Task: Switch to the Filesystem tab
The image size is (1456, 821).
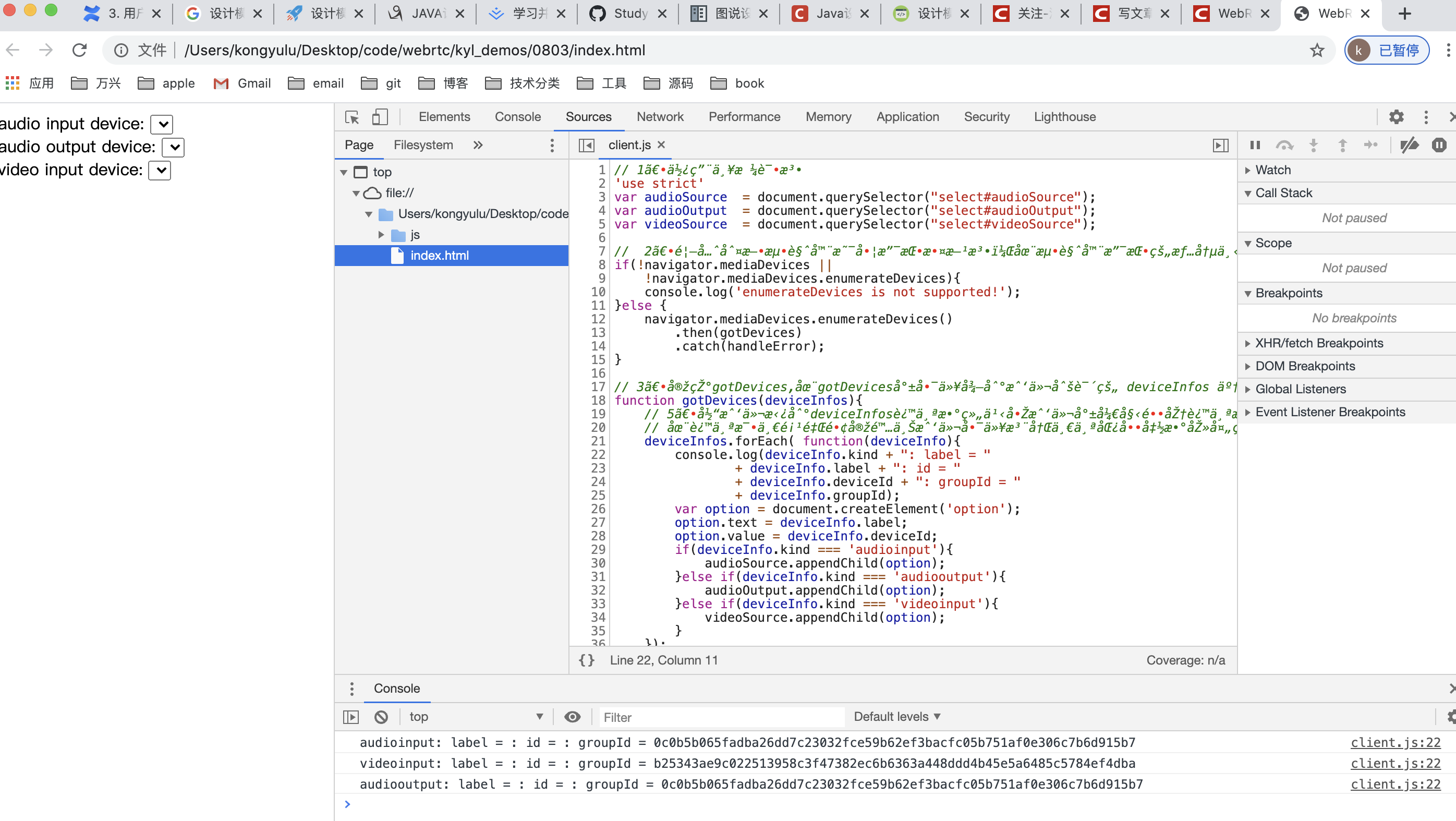Action: 423,146
